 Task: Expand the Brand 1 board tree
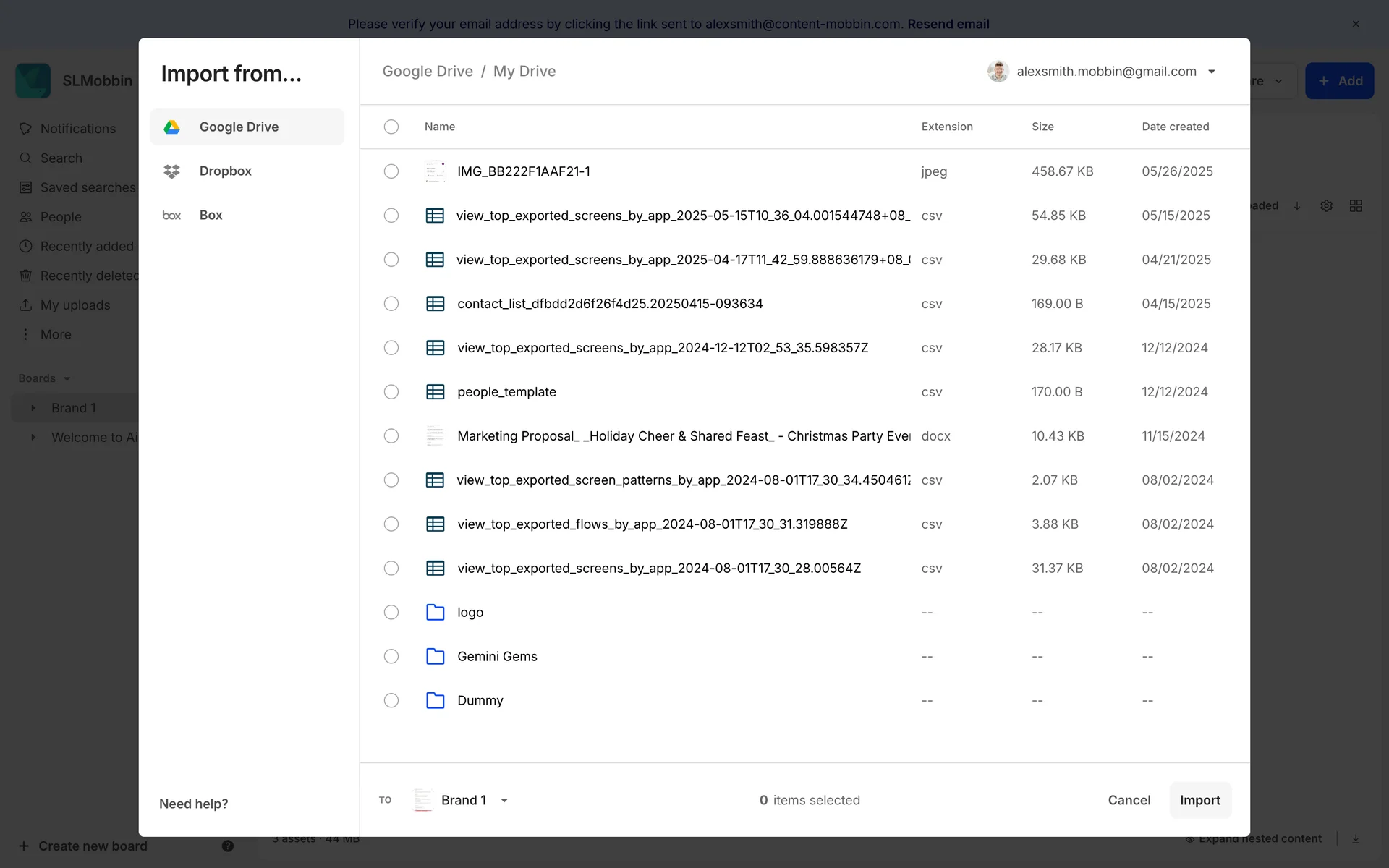[33, 408]
